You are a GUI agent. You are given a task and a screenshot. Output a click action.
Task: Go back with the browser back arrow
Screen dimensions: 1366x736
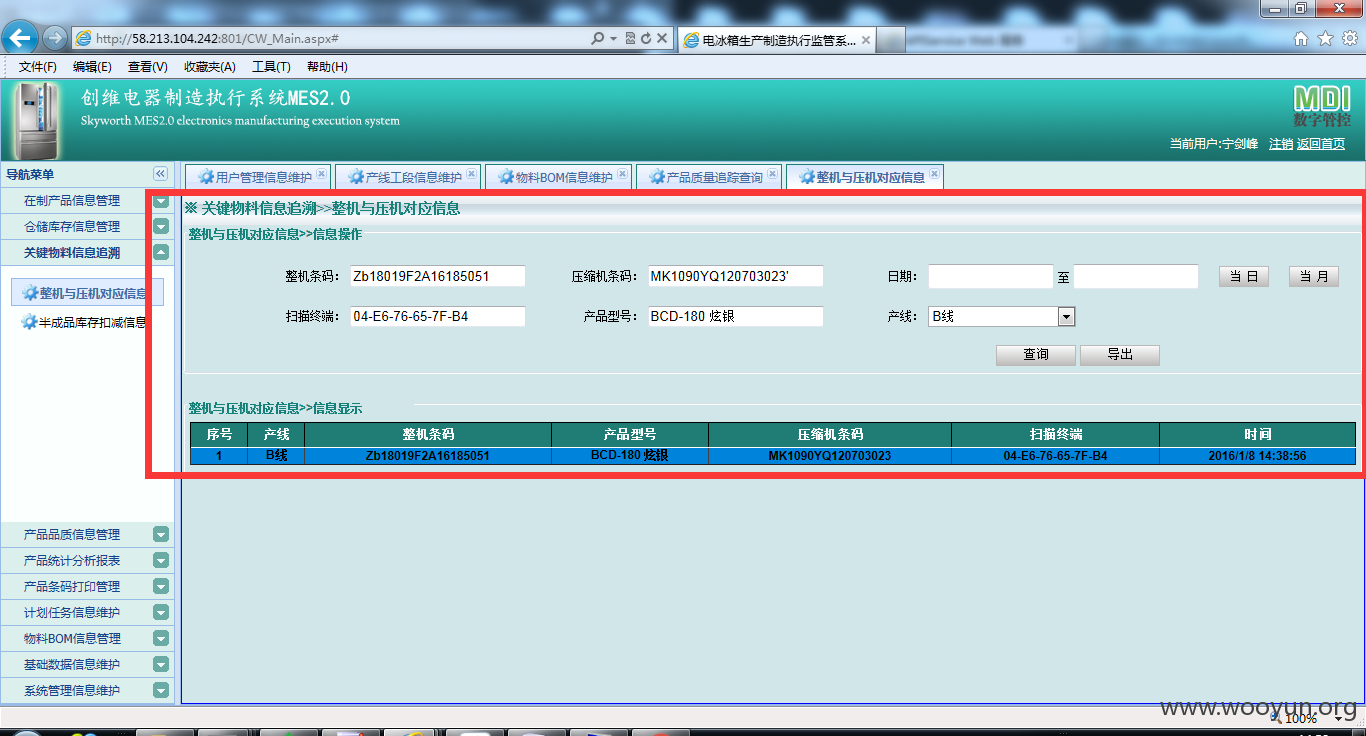point(20,38)
